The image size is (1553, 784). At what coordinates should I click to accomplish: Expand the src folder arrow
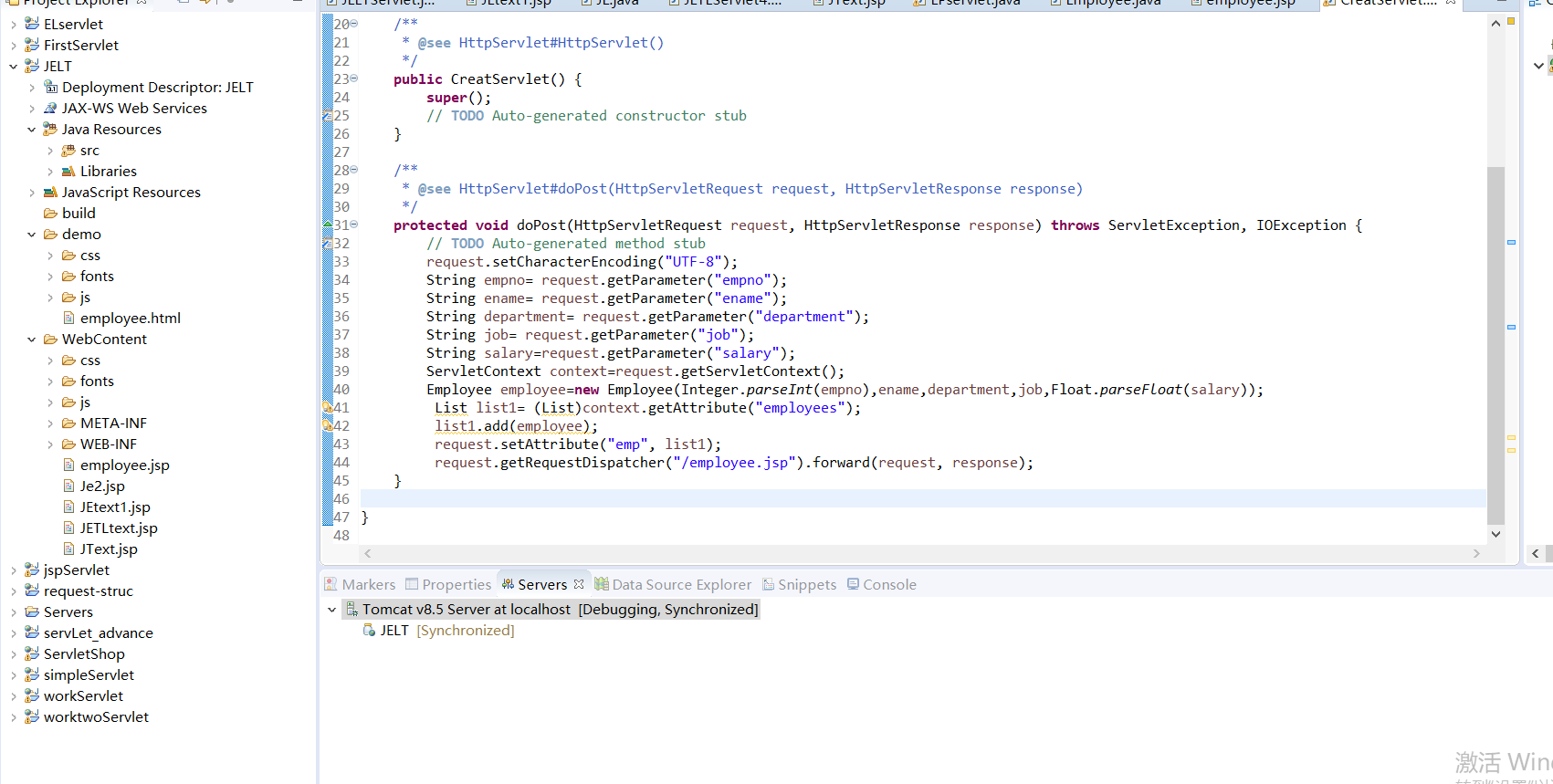pyautogui.click(x=50, y=150)
